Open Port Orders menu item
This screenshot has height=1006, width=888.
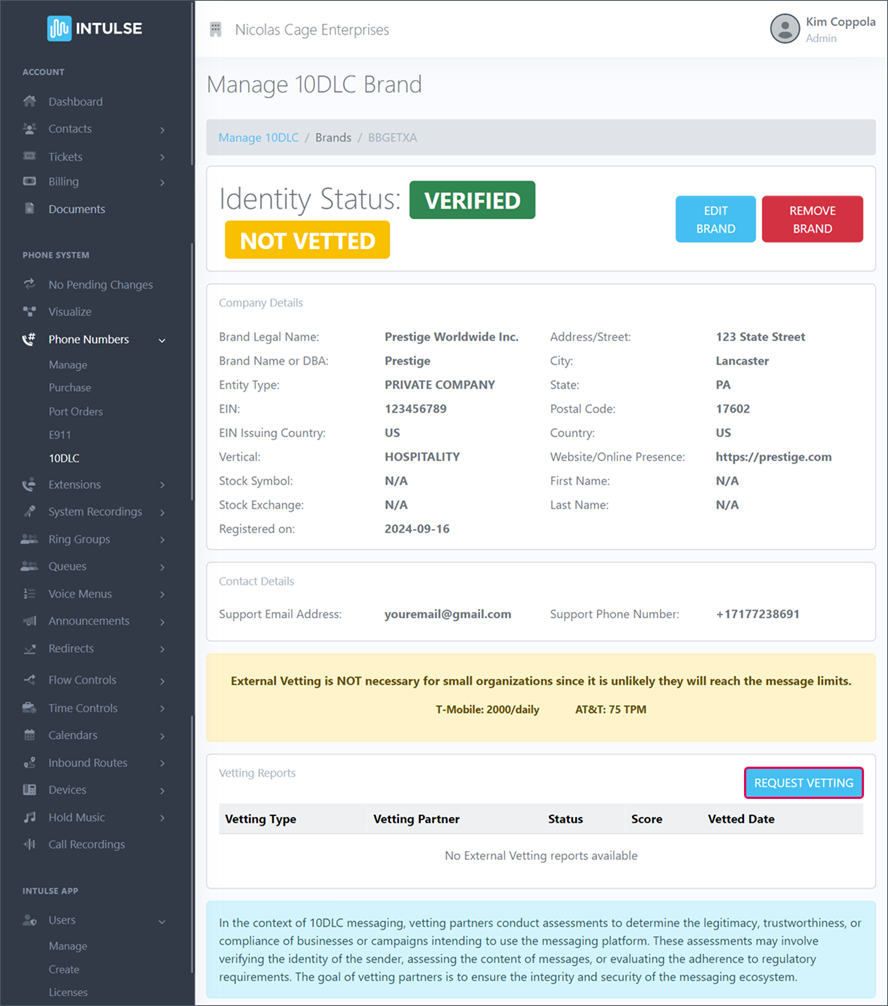[76, 412]
